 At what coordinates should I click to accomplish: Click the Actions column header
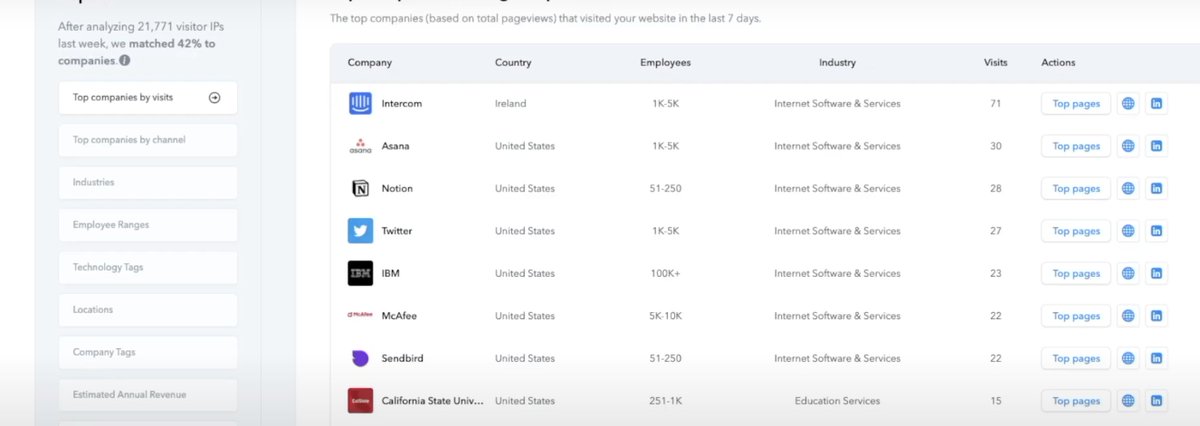[1058, 62]
